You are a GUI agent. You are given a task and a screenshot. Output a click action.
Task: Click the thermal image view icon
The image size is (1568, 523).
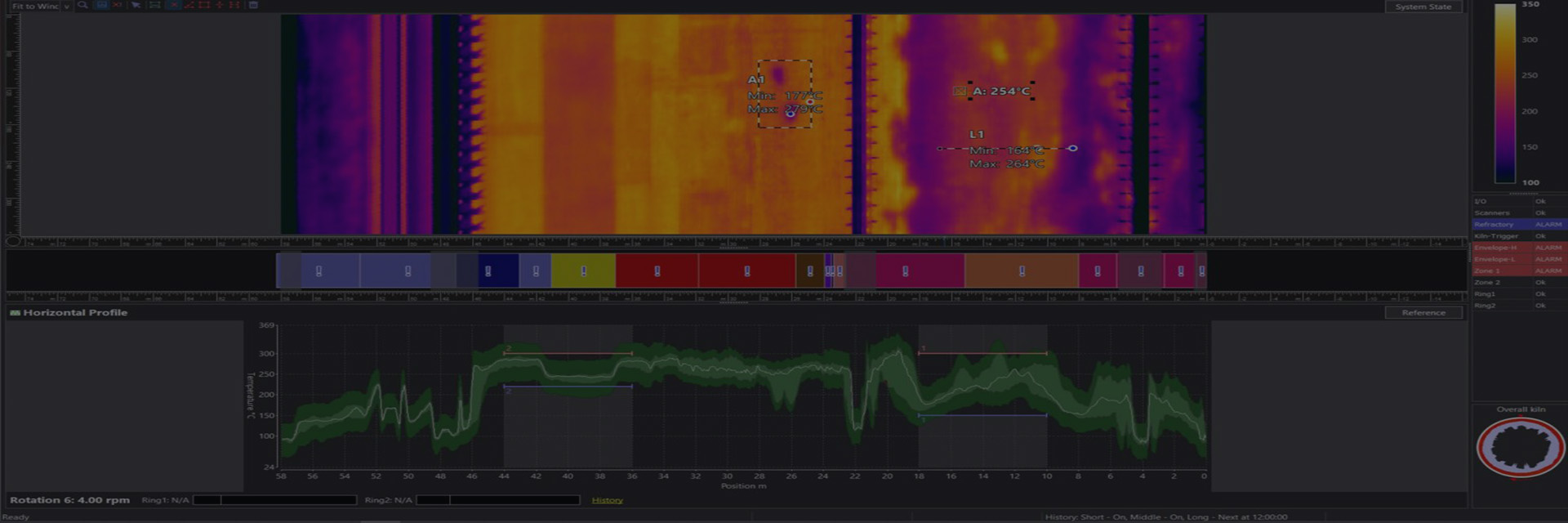[101, 5]
